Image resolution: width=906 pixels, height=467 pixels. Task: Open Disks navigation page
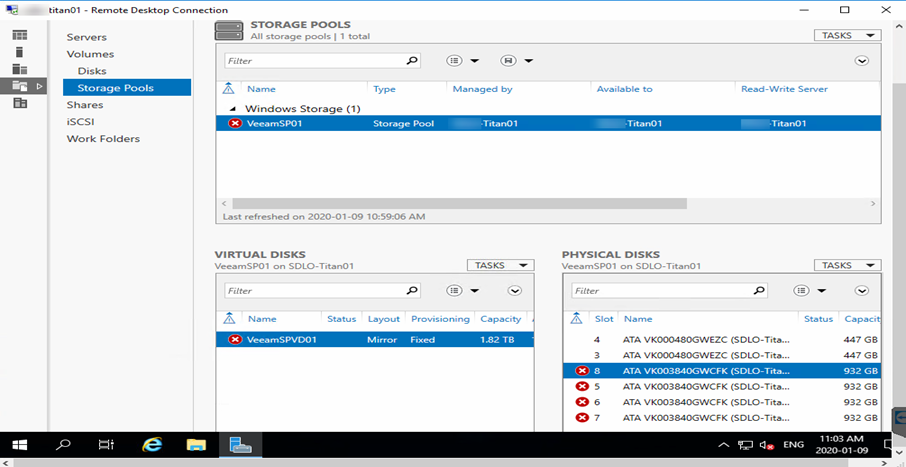click(92, 71)
